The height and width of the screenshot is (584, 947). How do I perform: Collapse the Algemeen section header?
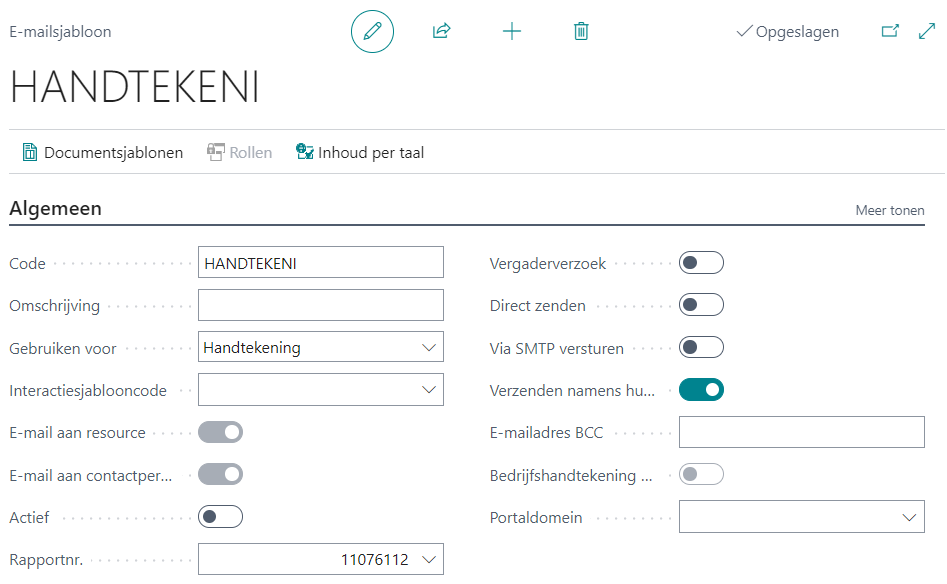coord(56,210)
